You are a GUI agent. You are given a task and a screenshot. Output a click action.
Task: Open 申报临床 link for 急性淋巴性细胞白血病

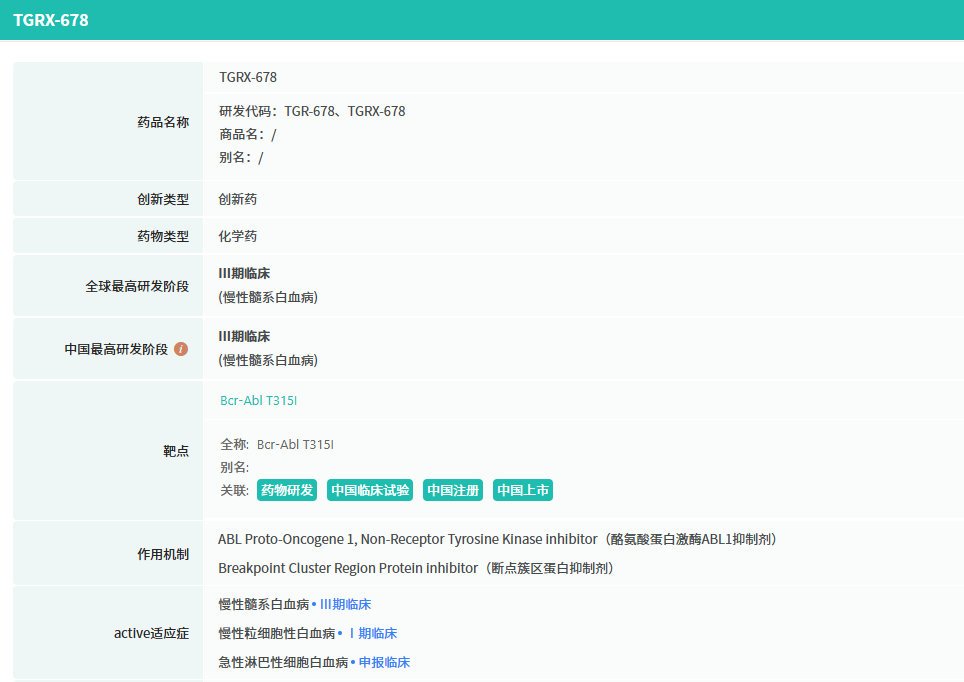(384, 662)
